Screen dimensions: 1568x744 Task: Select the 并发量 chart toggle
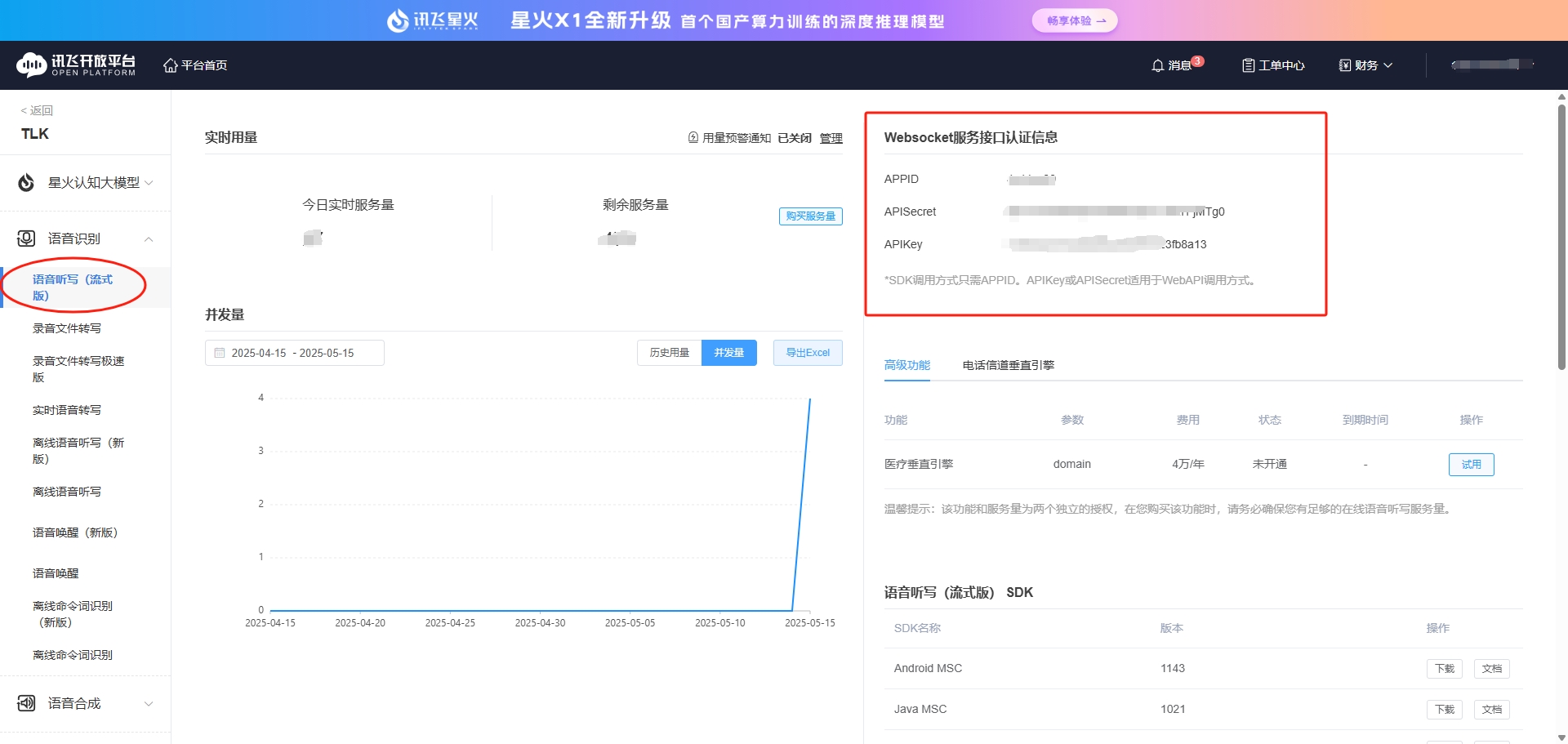point(728,353)
